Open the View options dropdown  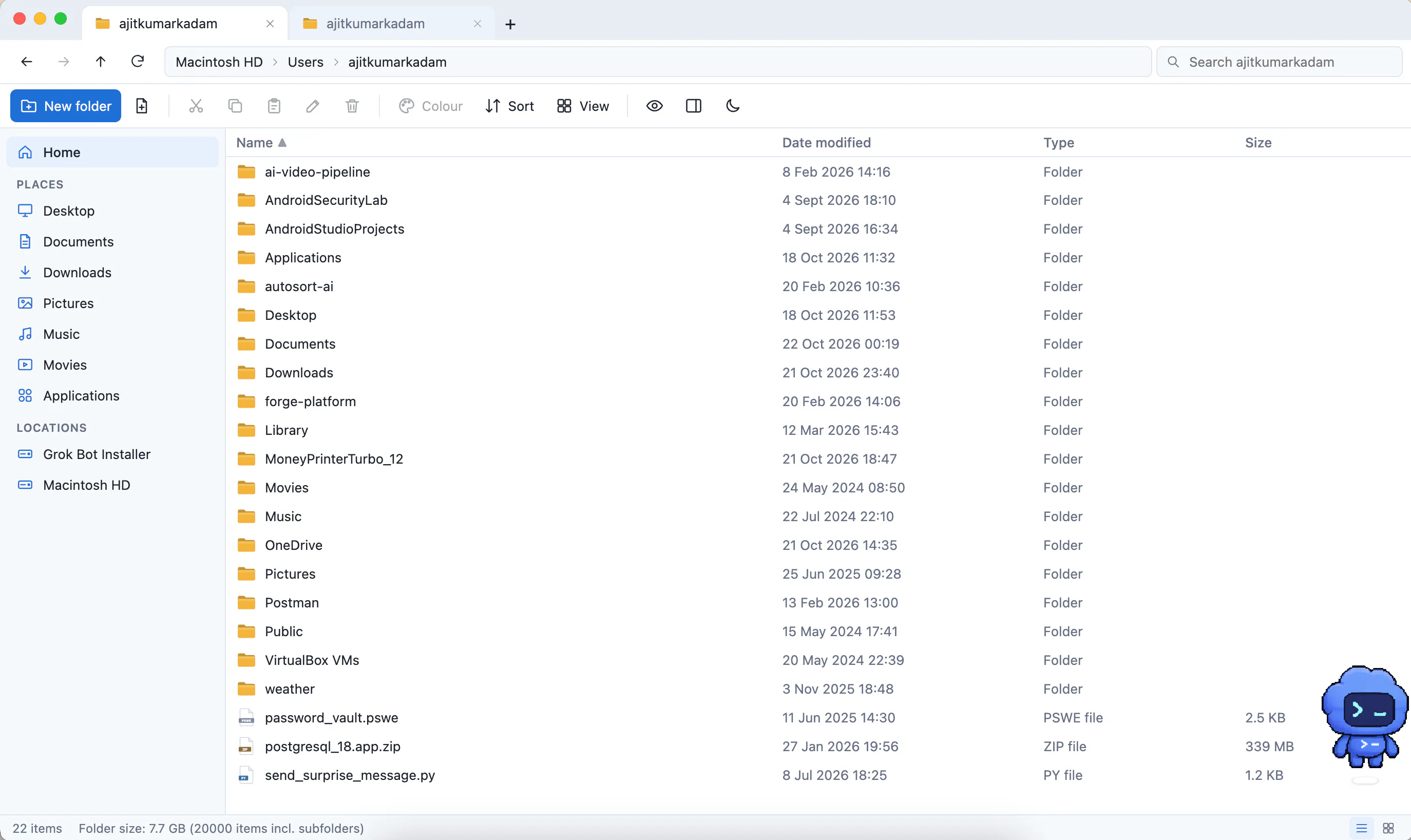583,106
